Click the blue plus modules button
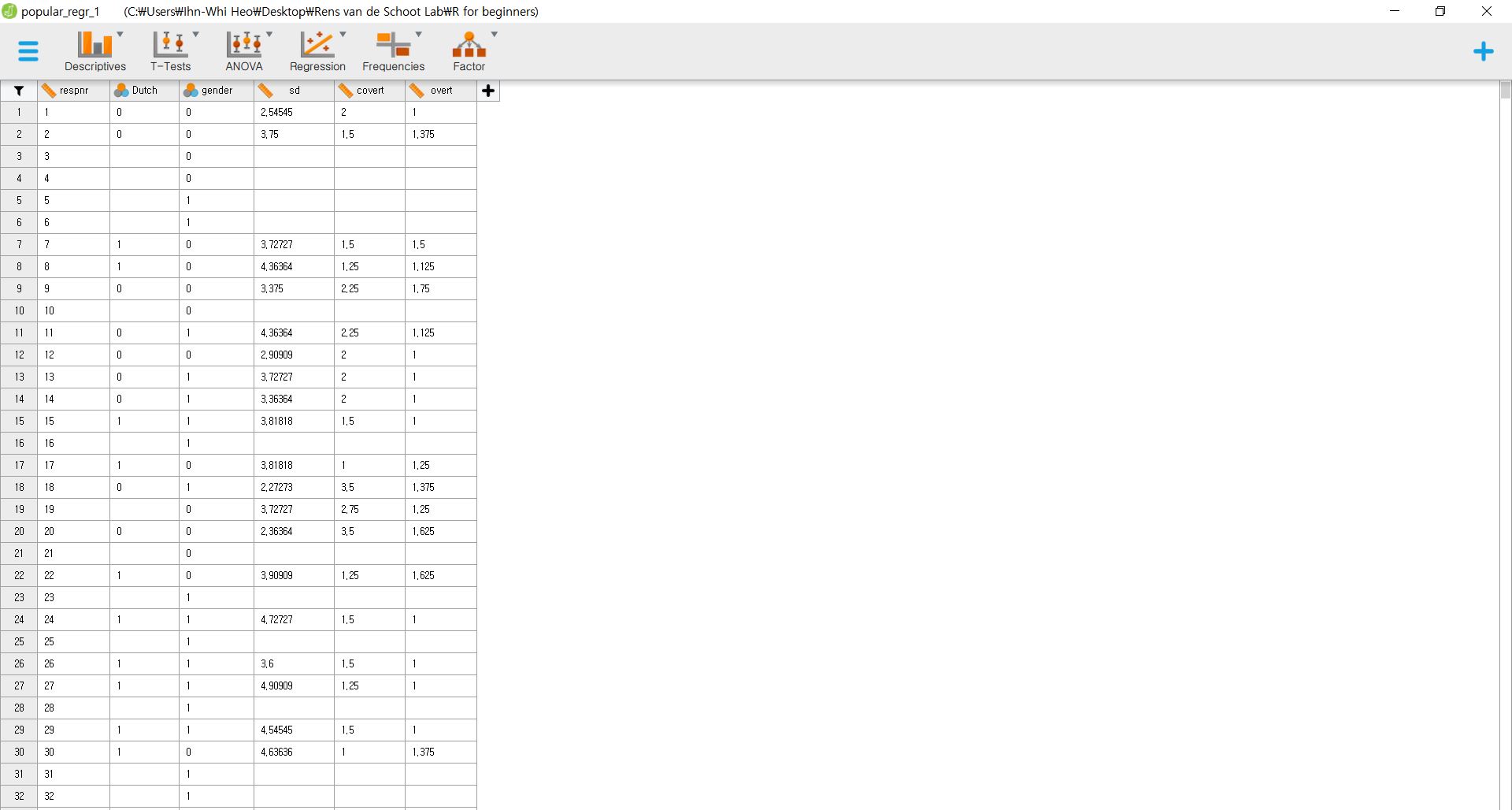 click(1483, 52)
